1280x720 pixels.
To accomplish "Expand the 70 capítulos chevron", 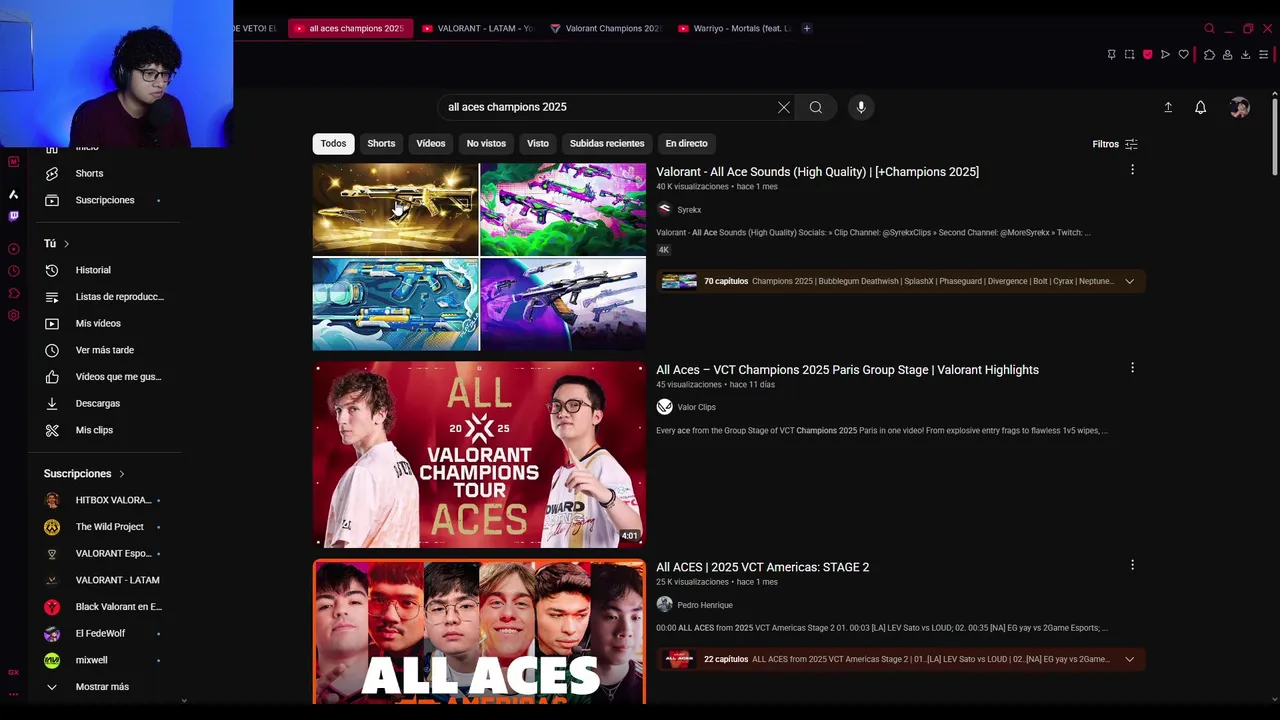I will [1129, 281].
